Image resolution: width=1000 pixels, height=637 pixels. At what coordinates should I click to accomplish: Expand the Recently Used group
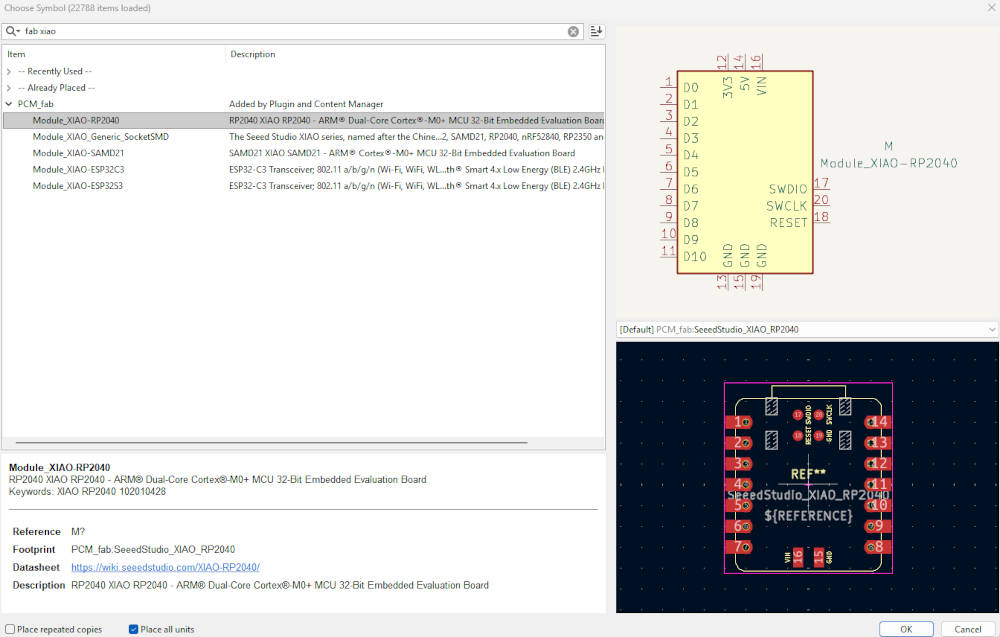(8, 71)
